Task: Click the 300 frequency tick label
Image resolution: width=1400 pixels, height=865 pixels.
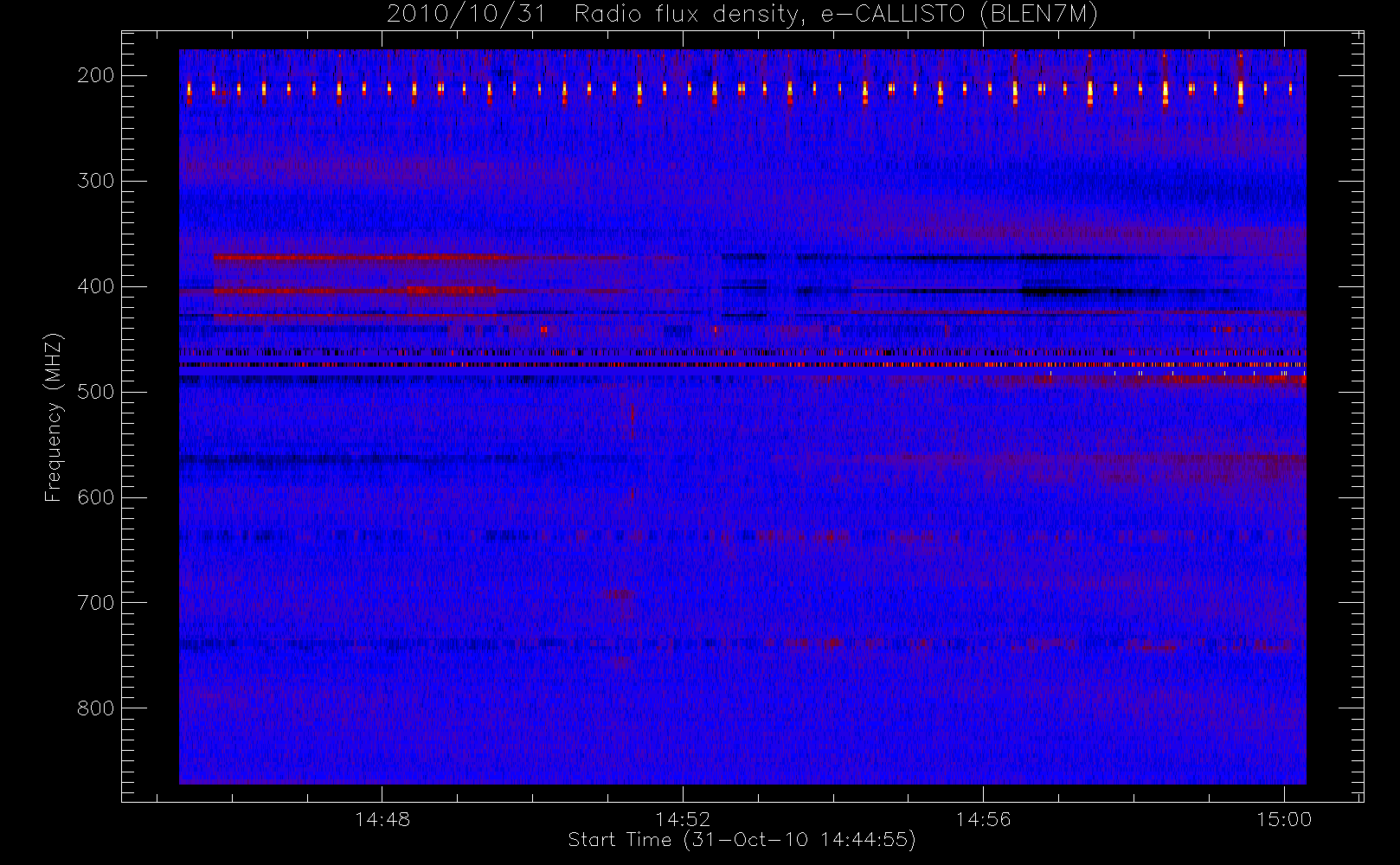Action: 95,181
